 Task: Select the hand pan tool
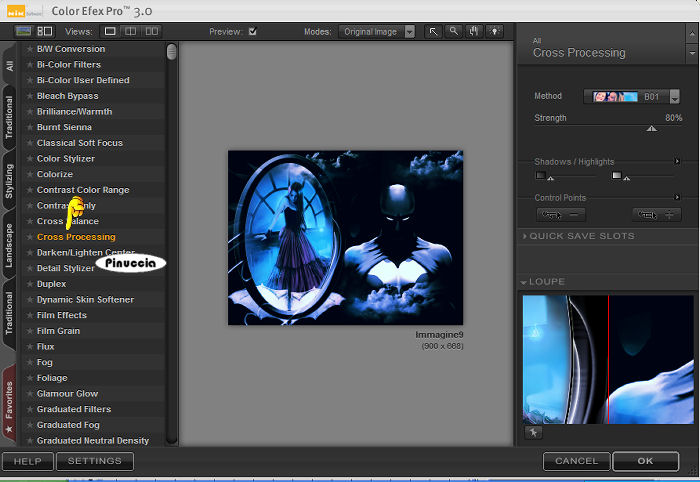pyautogui.click(x=473, y=32)
